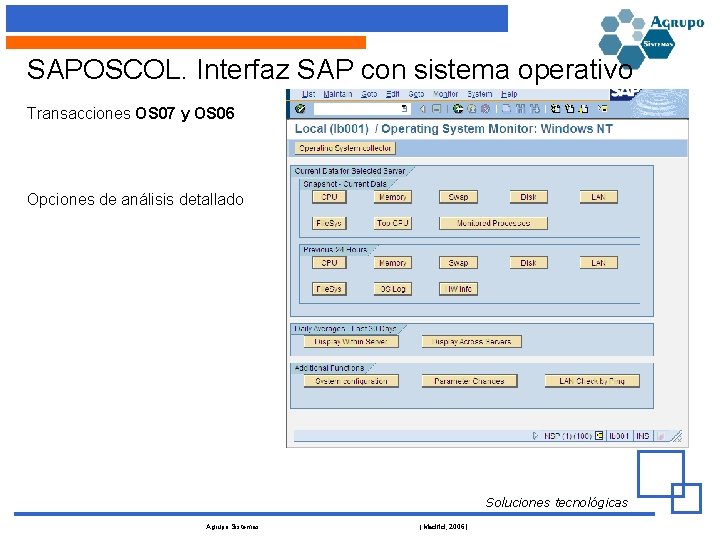Open the Edit menu
Image resolution: width=720 pixels, height=540 pixels.
tap(393, 94)
